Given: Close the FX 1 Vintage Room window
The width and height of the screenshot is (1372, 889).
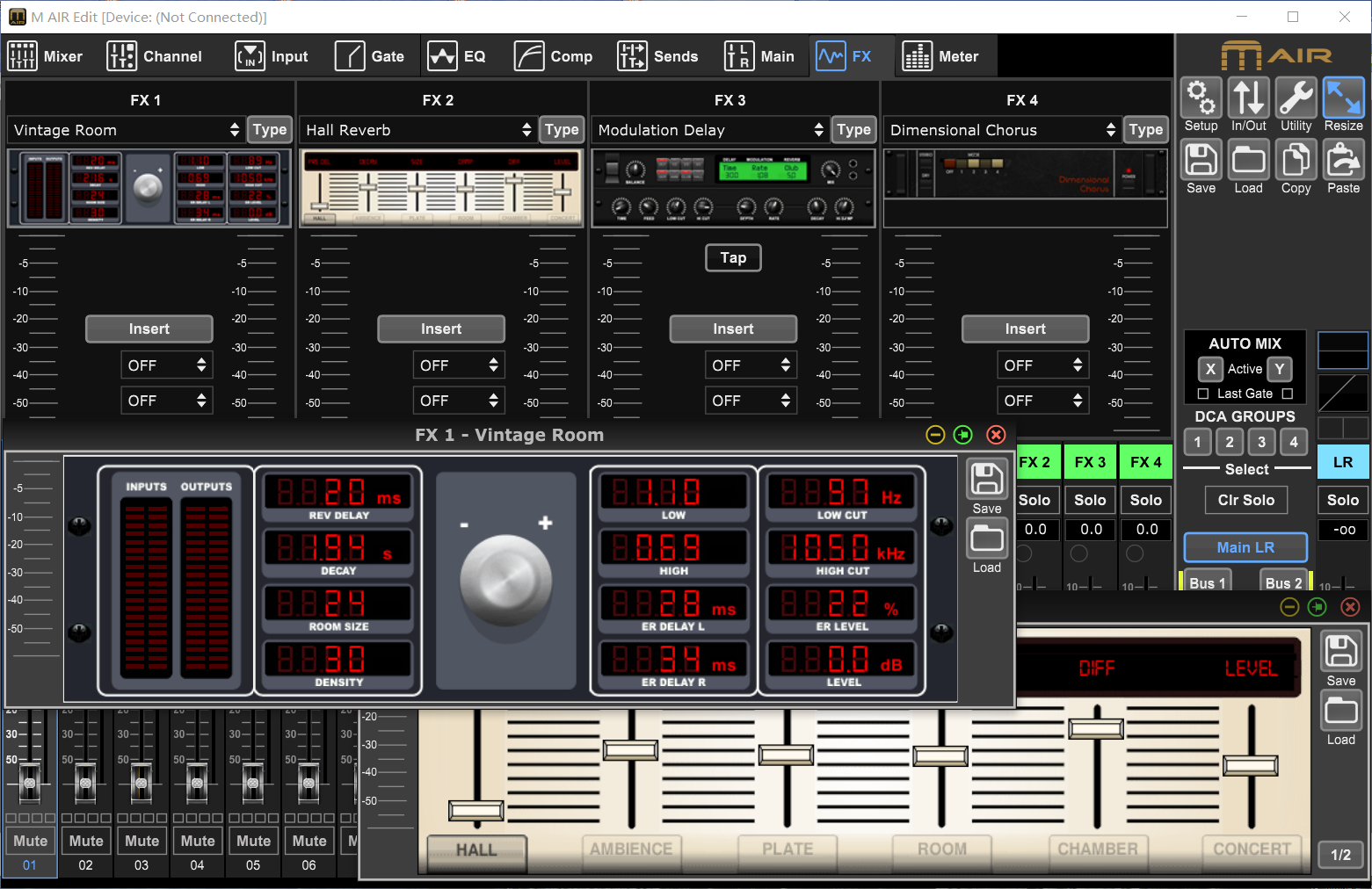Looking at the screenshot, I should (x=996, y=435).
